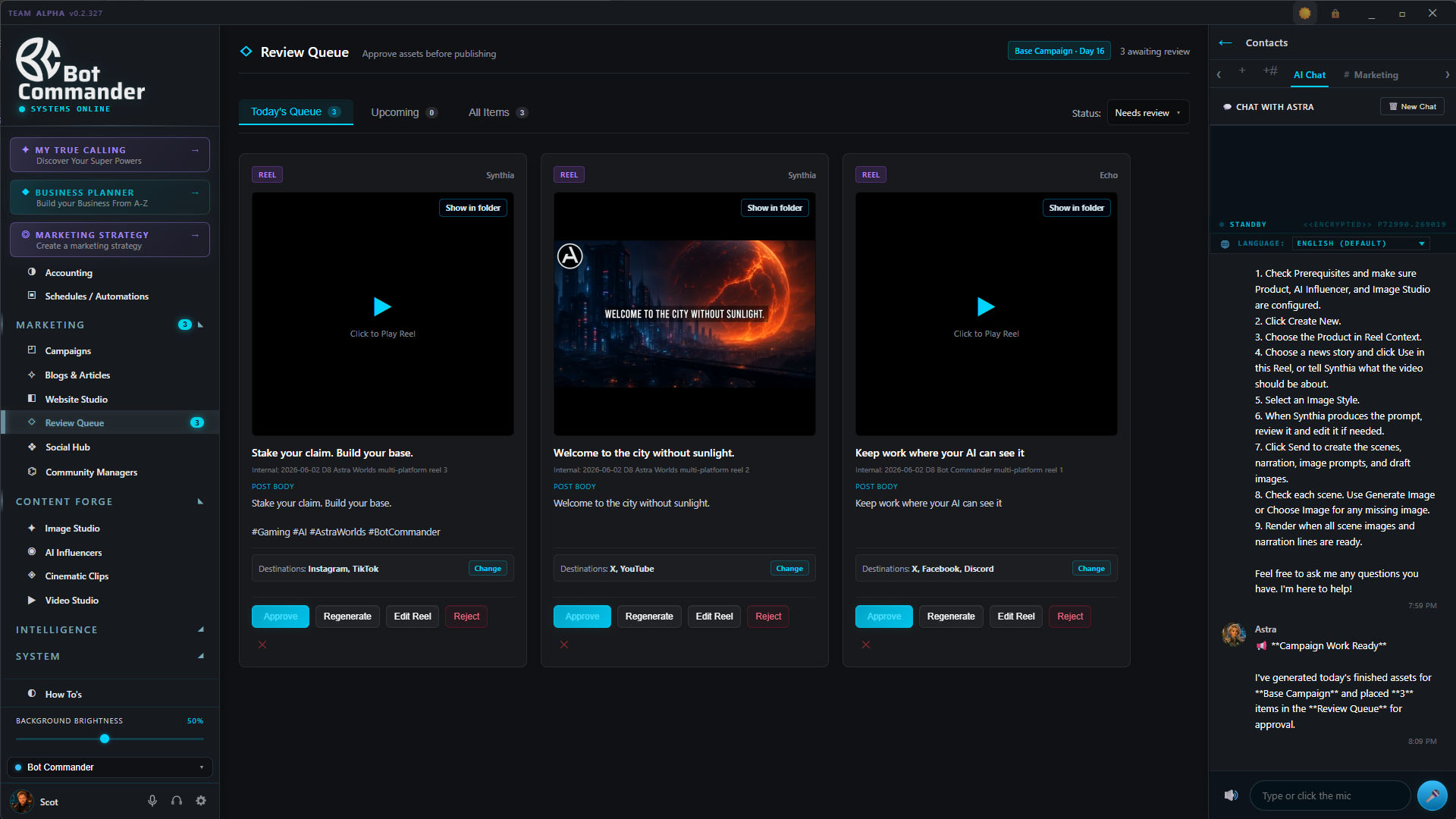Change destinations for X, Facebook, Discord
Image resolution: width=1456 pixels, height=819 pixels.
click(1091, 569)
